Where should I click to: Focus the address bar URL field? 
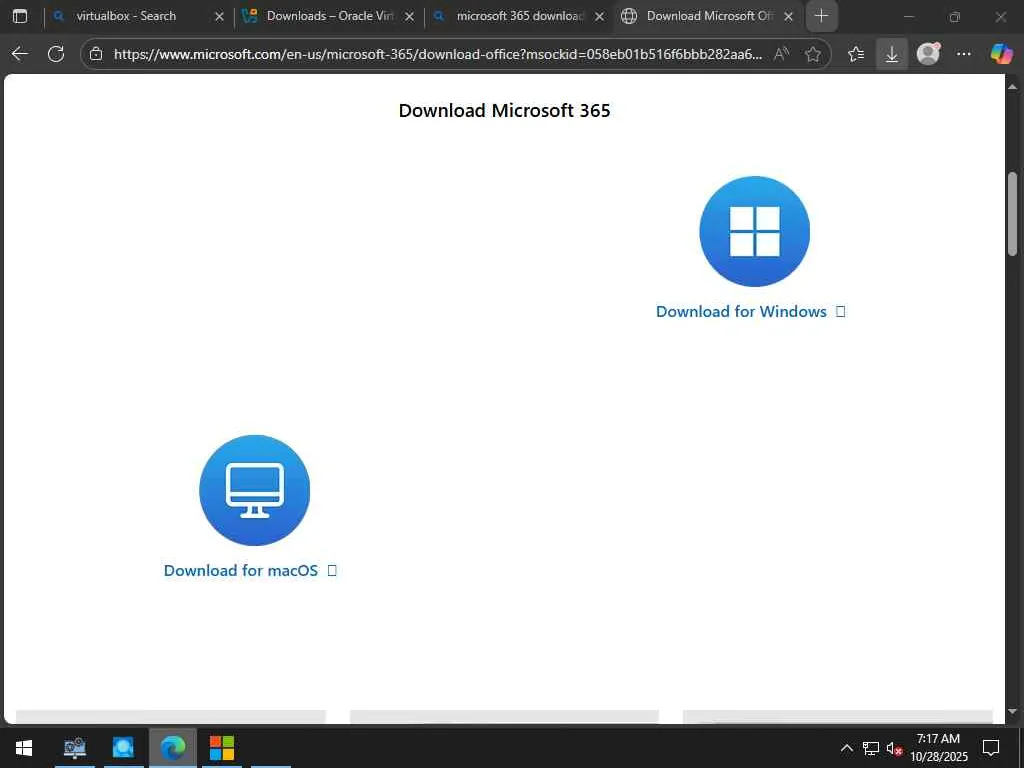[438, 54]
